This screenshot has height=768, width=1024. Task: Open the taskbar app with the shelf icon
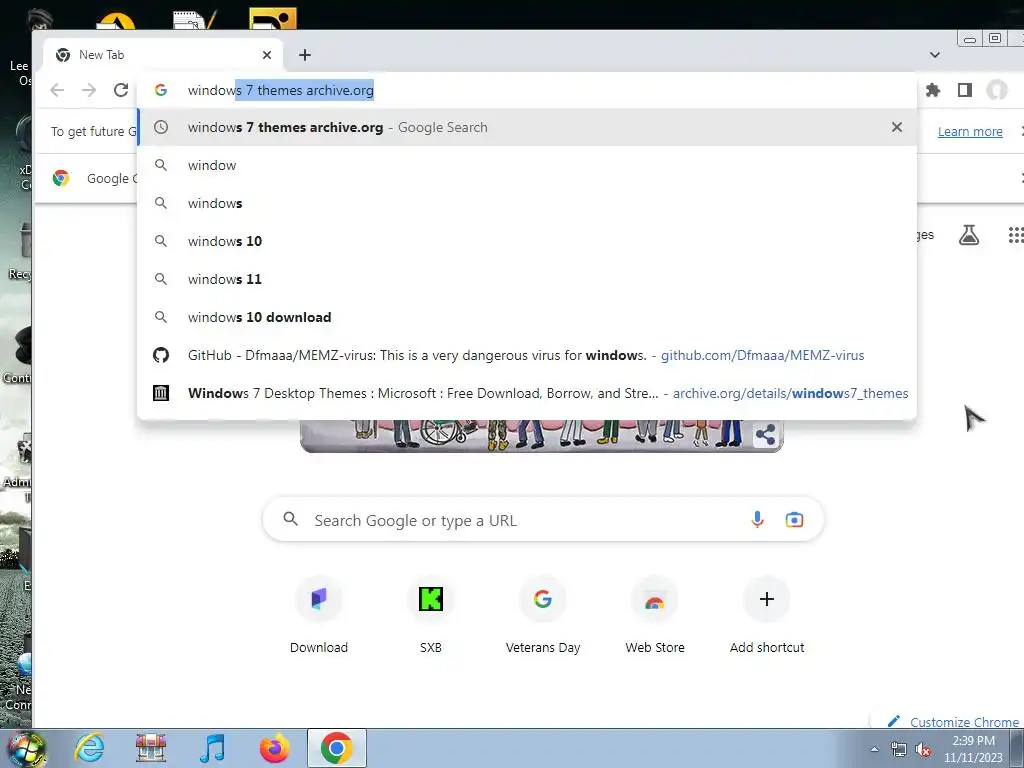tap(151, 748)
